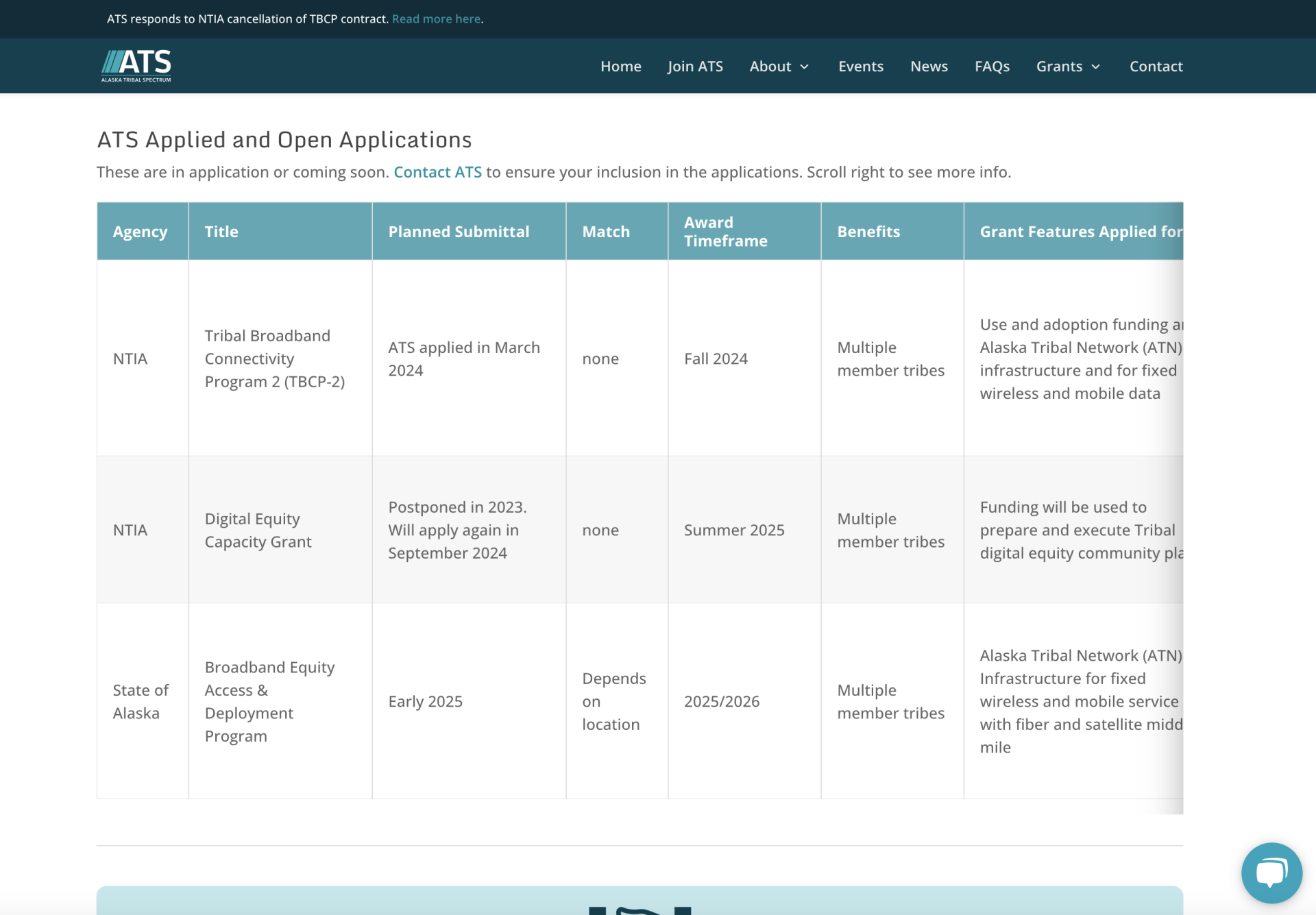The image size is (1316, 915).
Task: Click the Award Timeframe column header
Action: pos(725,232)
